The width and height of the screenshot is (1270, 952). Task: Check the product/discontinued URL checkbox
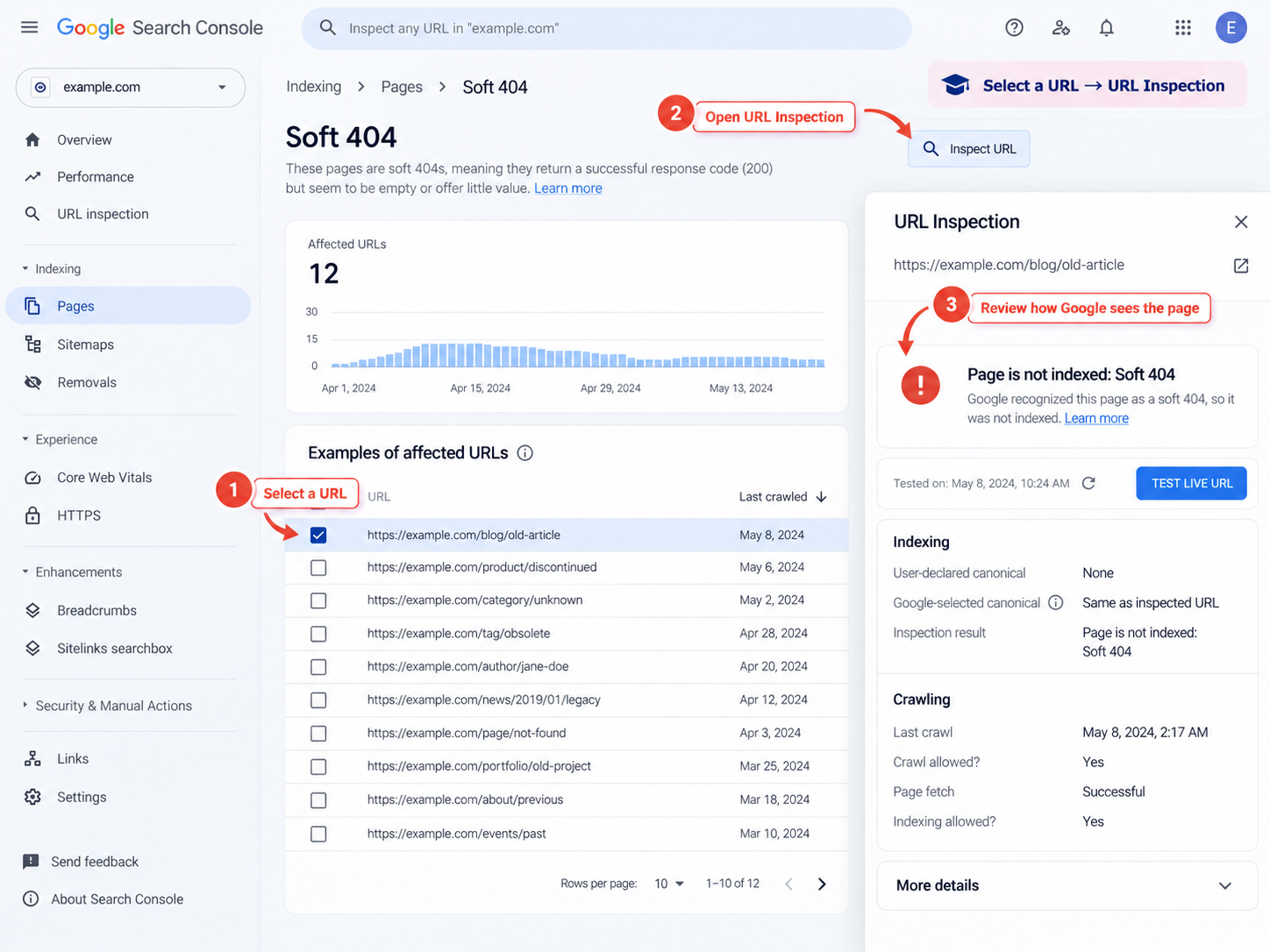coord(318,568)
